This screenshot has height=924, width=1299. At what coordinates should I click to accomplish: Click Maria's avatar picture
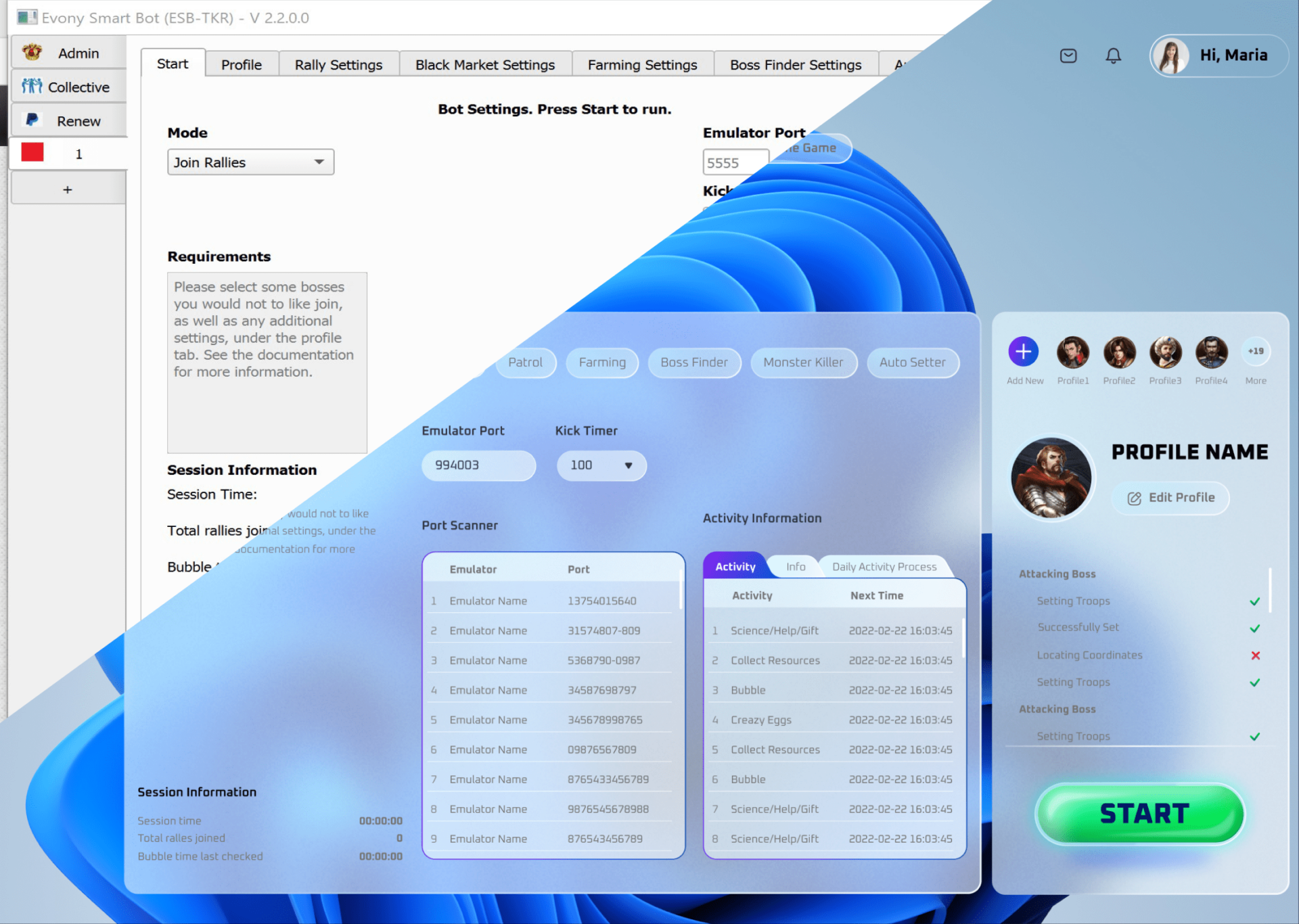point(1171,55)
